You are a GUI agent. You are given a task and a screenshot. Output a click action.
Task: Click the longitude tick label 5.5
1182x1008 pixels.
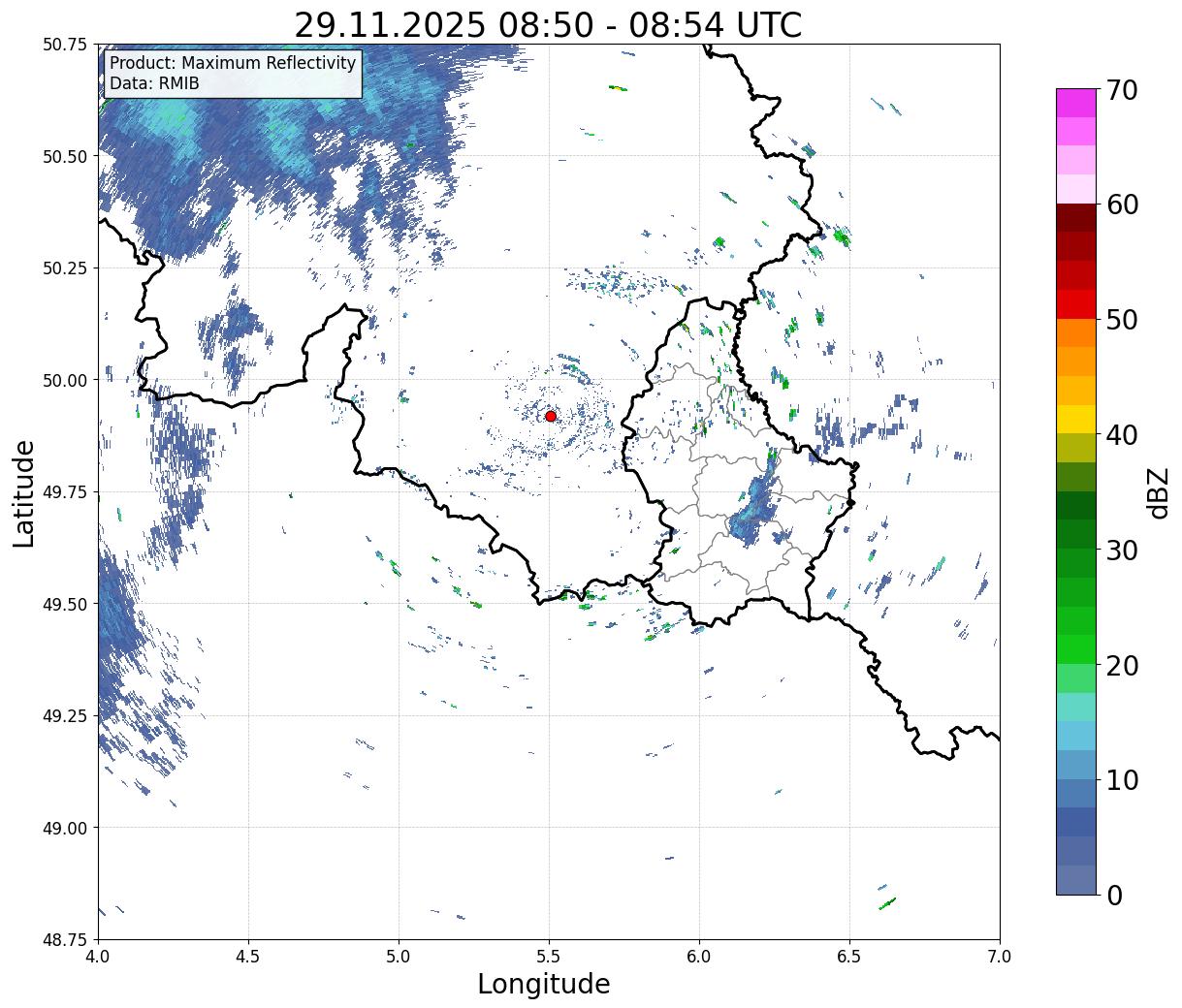[x=549, y=956]
